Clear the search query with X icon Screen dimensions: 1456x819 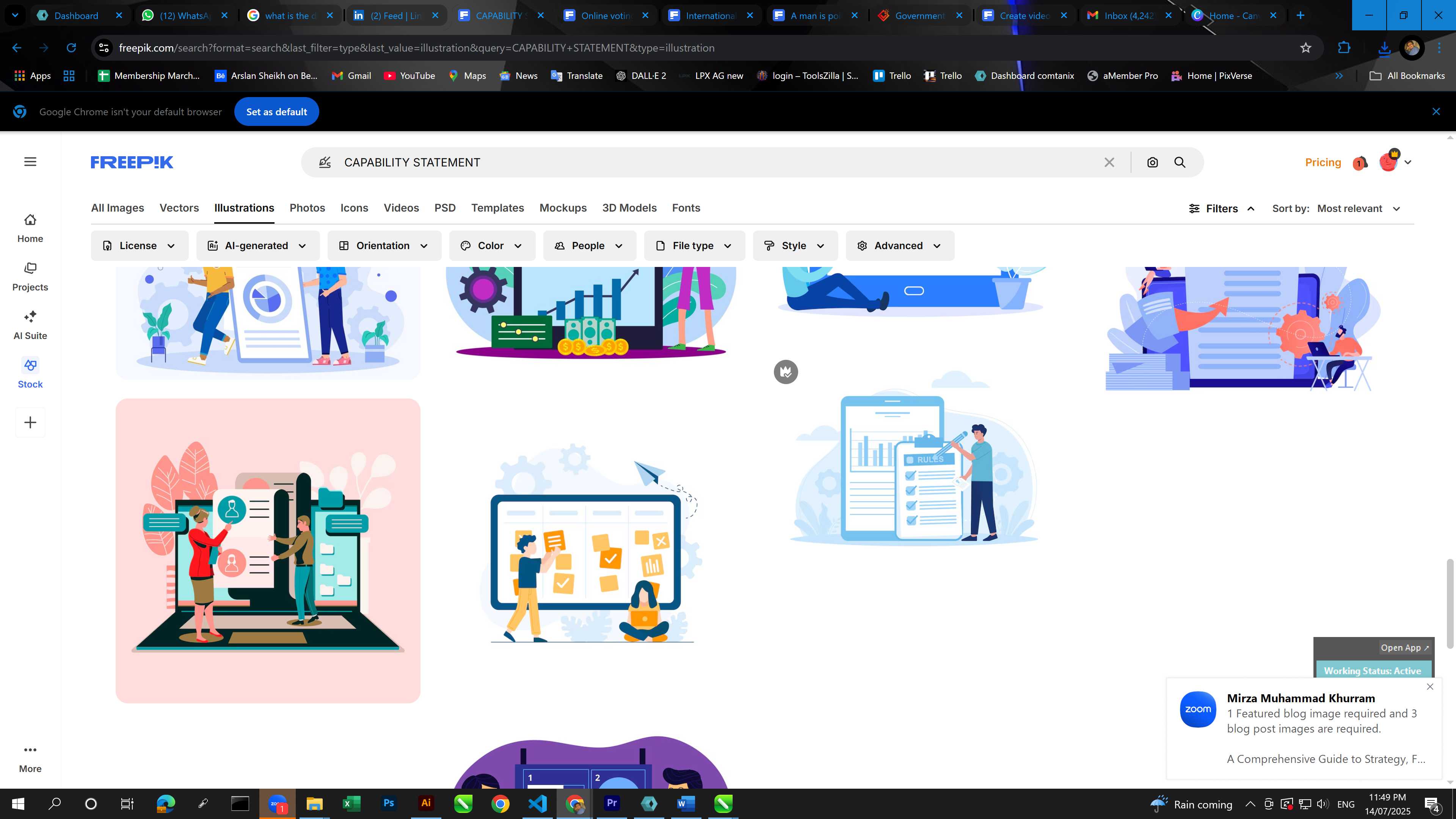[x=1109, y=162]
